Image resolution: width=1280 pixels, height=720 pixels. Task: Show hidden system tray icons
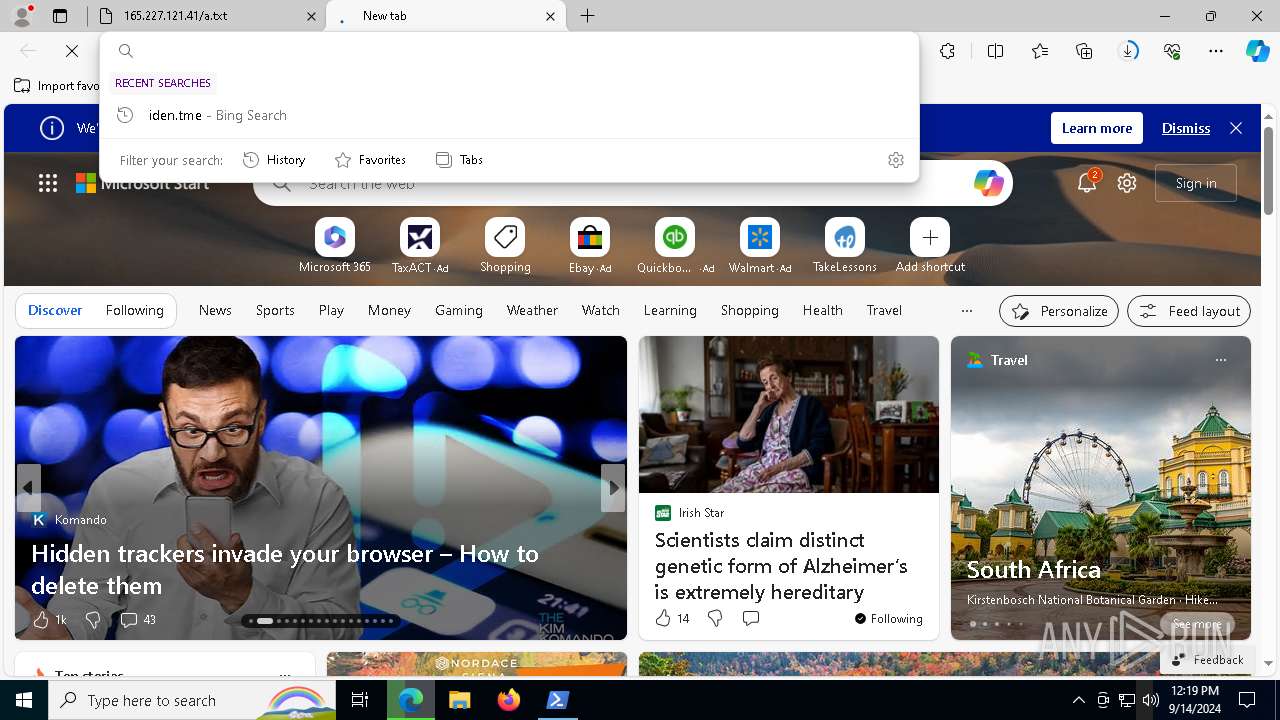1078,700
